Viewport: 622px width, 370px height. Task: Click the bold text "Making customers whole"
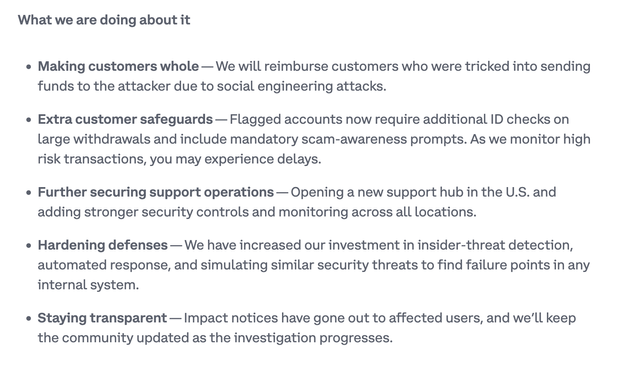pyautogui.click(x=118, y=66)
